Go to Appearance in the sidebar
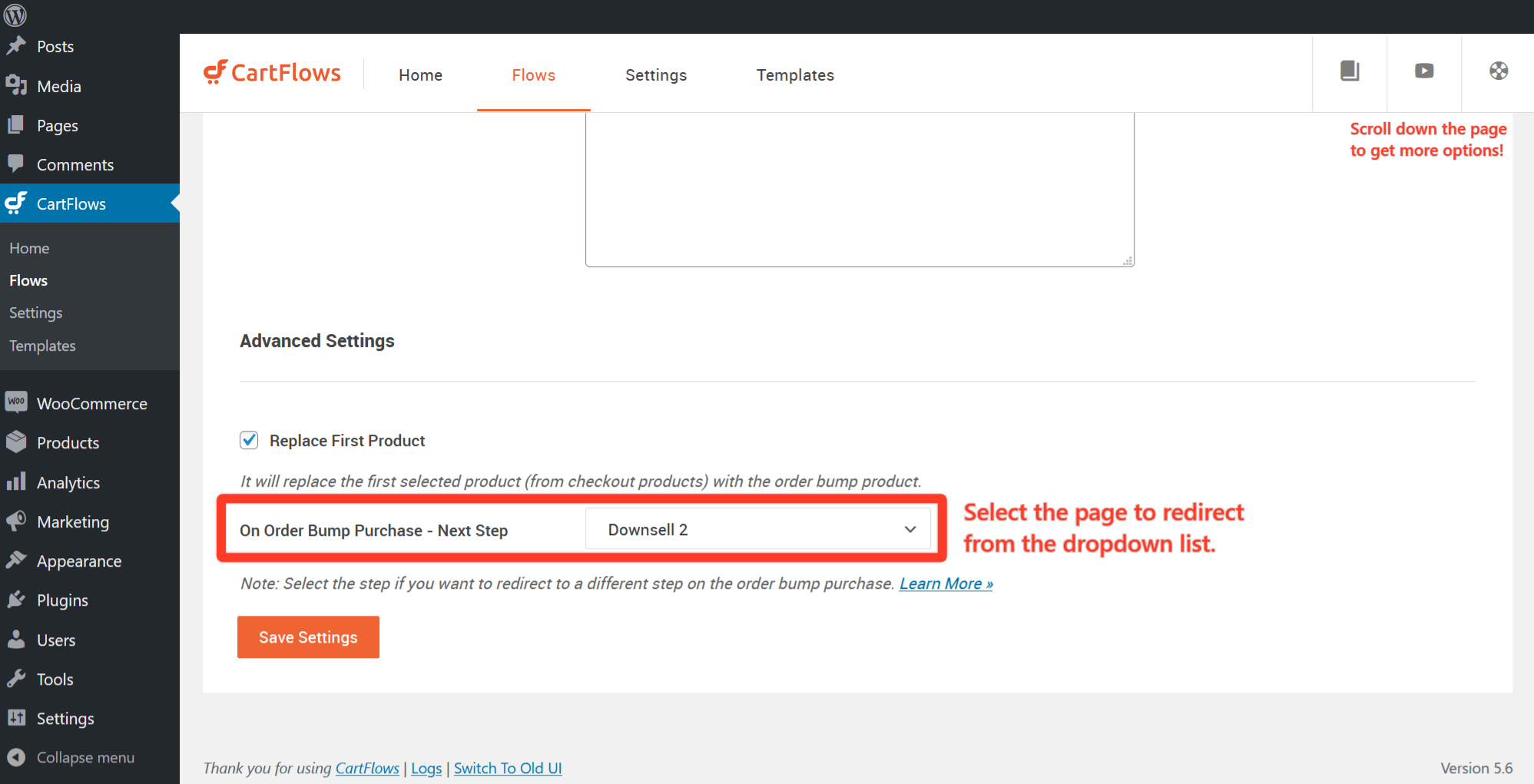1534x784 pixels. 78,561
